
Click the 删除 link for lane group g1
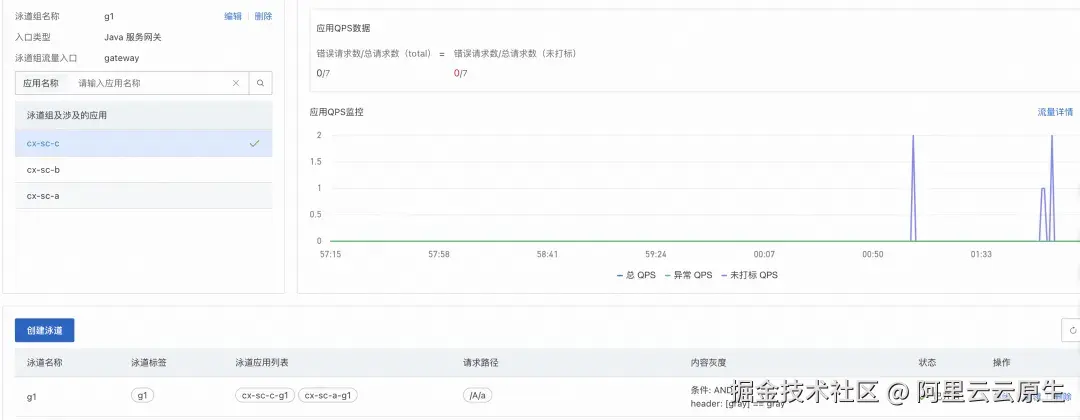(263, 17)
